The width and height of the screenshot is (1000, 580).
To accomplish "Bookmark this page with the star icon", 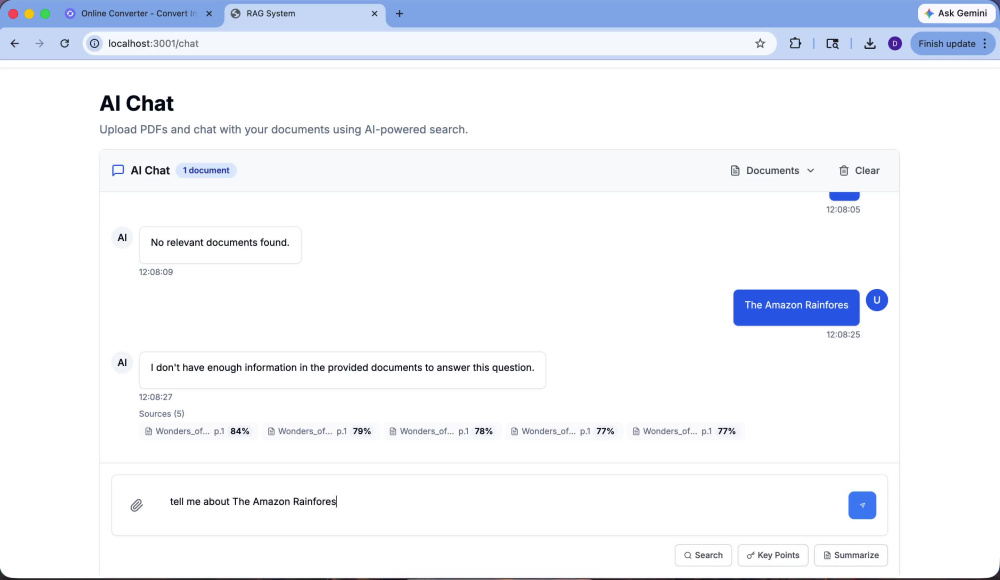I will tap(760, 43).
